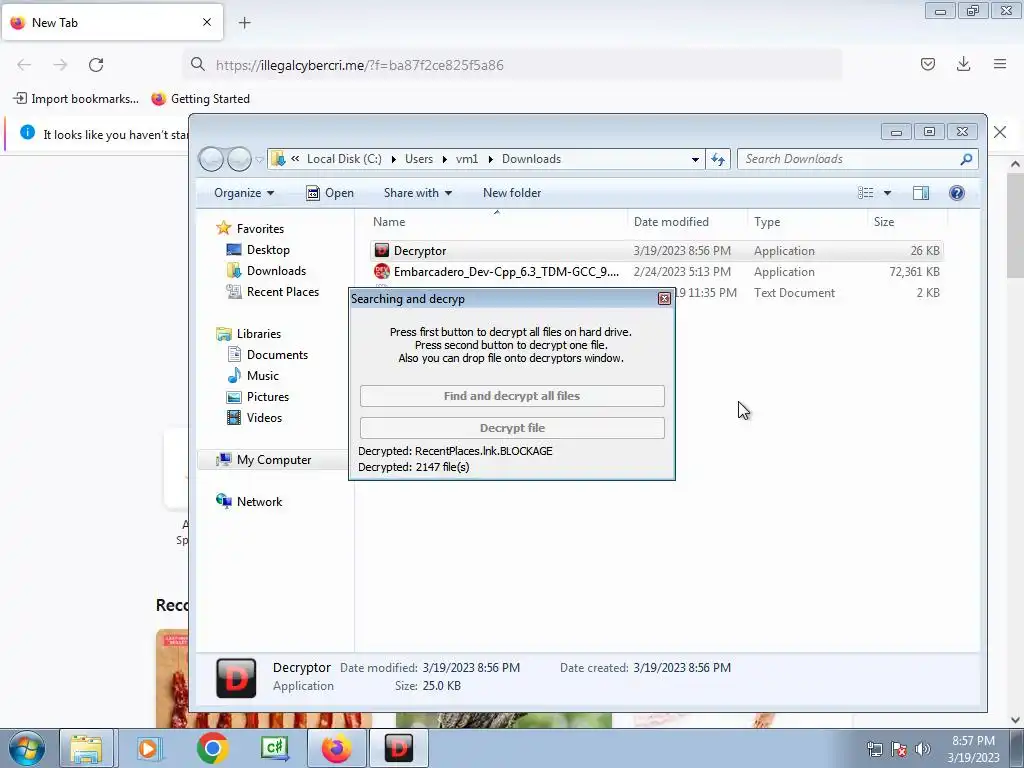Click Import bookmarks toolbar item
The height and width of the screenshot is (768, 1024).
(x=76, y=99)
